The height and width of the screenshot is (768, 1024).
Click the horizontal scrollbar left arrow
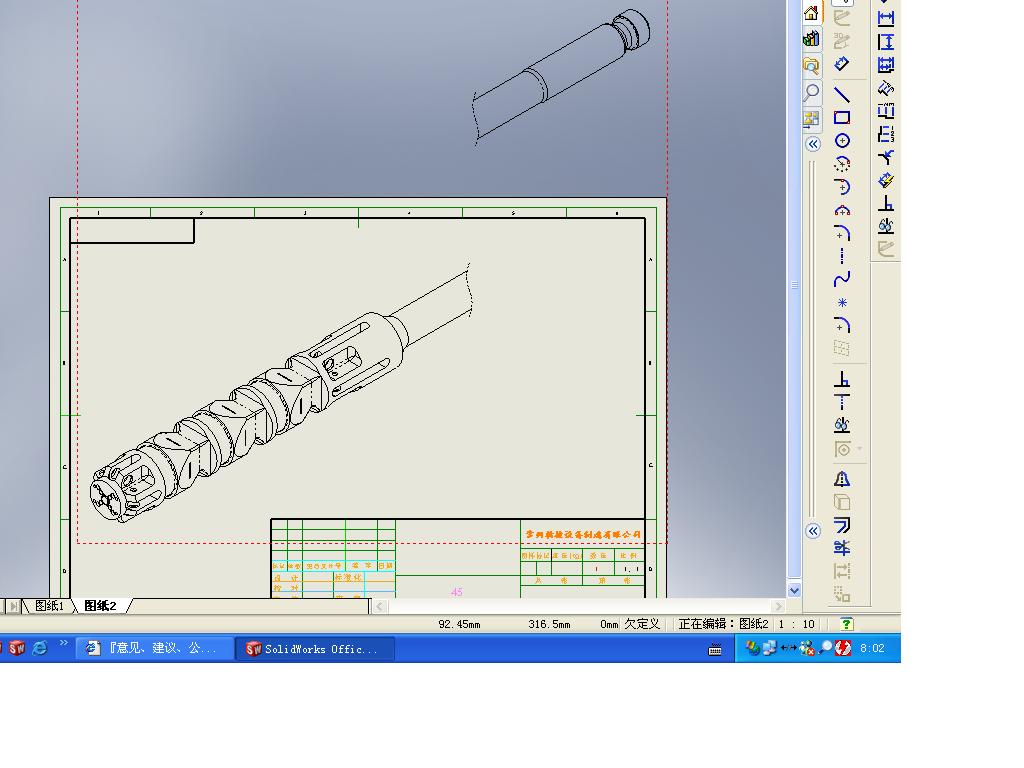tap(379, 606)
